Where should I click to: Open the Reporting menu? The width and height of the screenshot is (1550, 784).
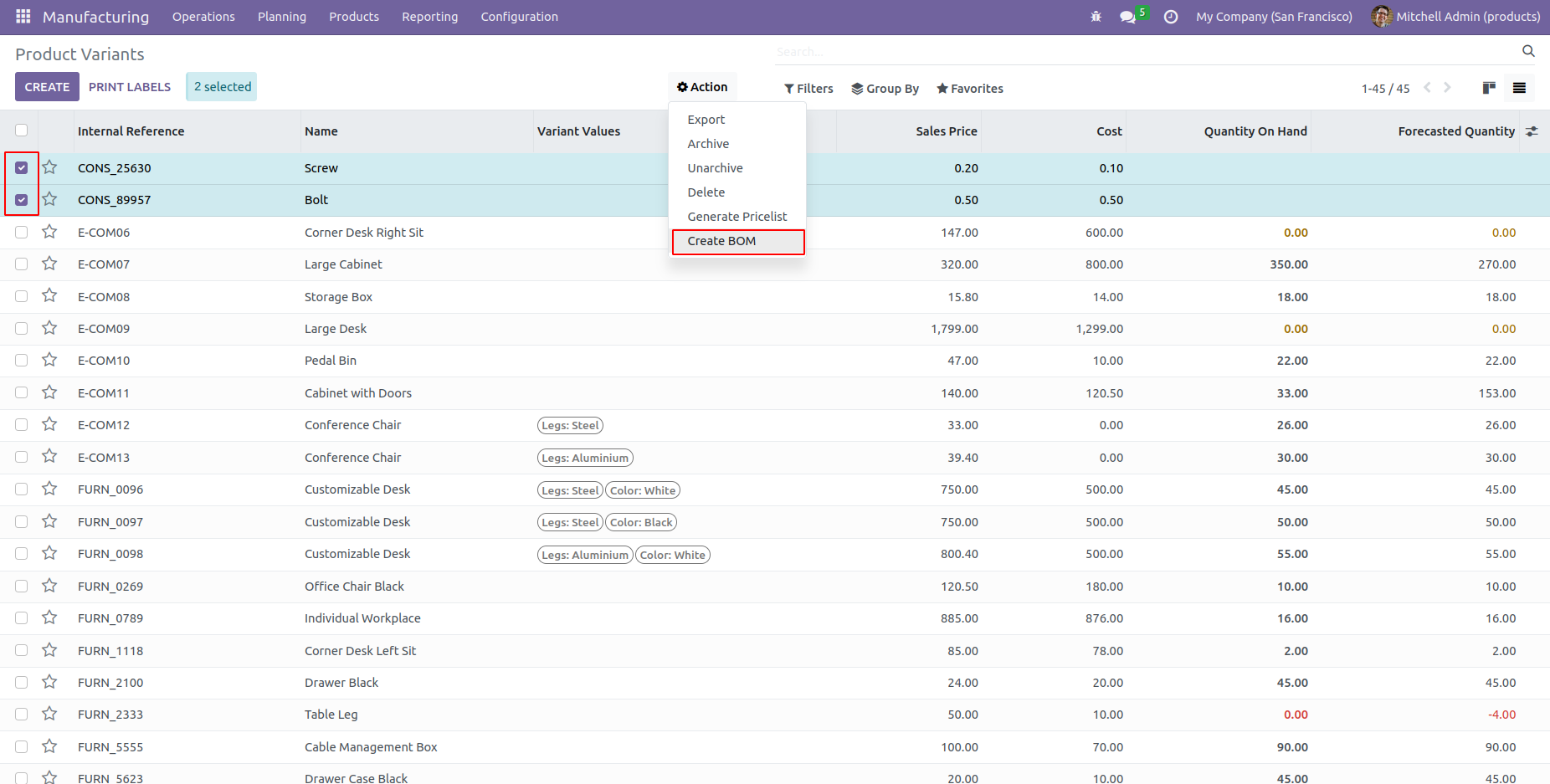click(x=429, y=17)
